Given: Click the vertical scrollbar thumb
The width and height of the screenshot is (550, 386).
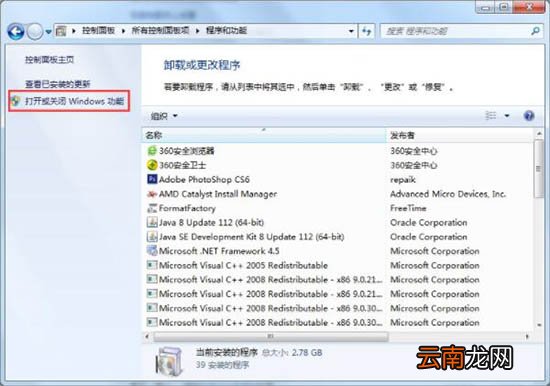Looking at the screenshot, I should coord(539,169).
